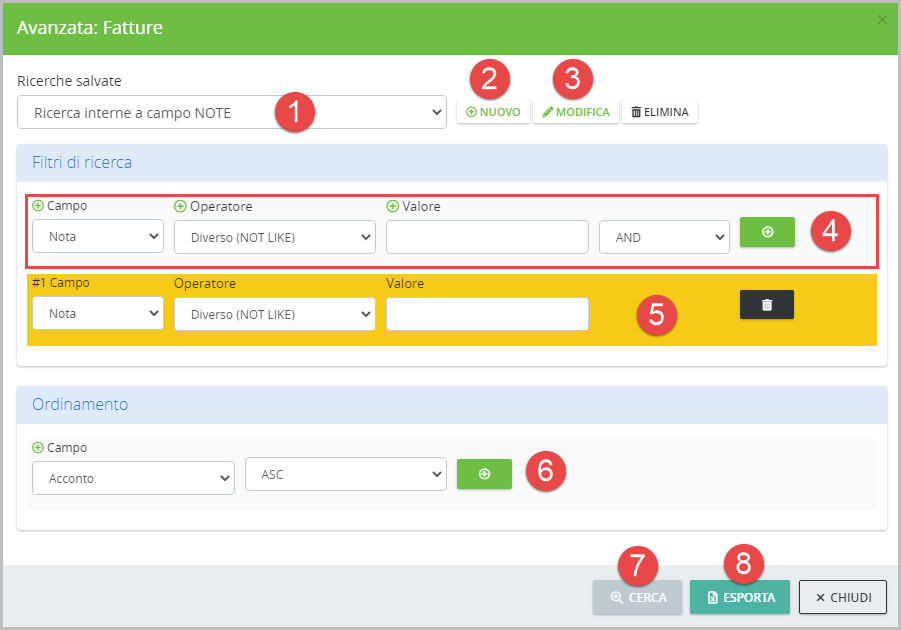Screen dimensions: 901x630
Task: Expand the ASC sort direction dropdown
Action: coord(345,475)
